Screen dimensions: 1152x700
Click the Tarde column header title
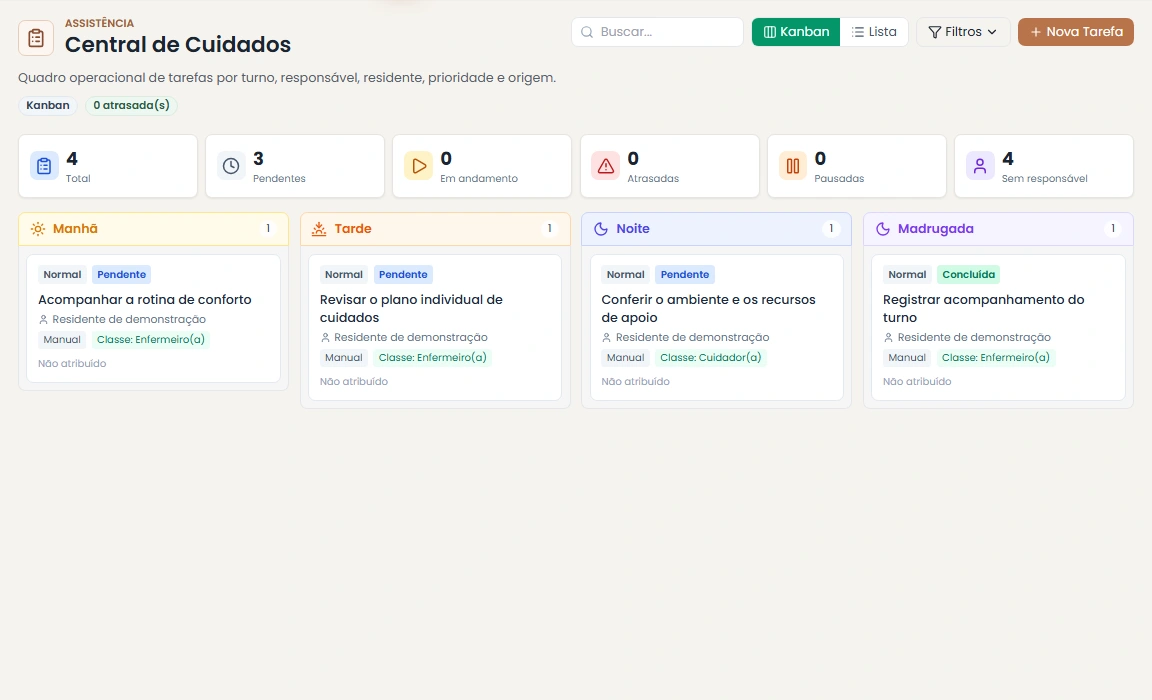(353, 229)
